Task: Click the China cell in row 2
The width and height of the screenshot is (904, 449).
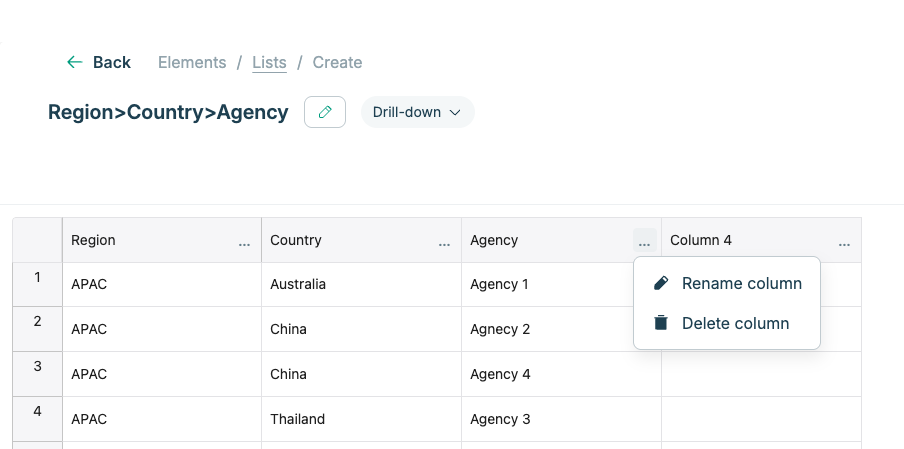Action: point(361,329)
